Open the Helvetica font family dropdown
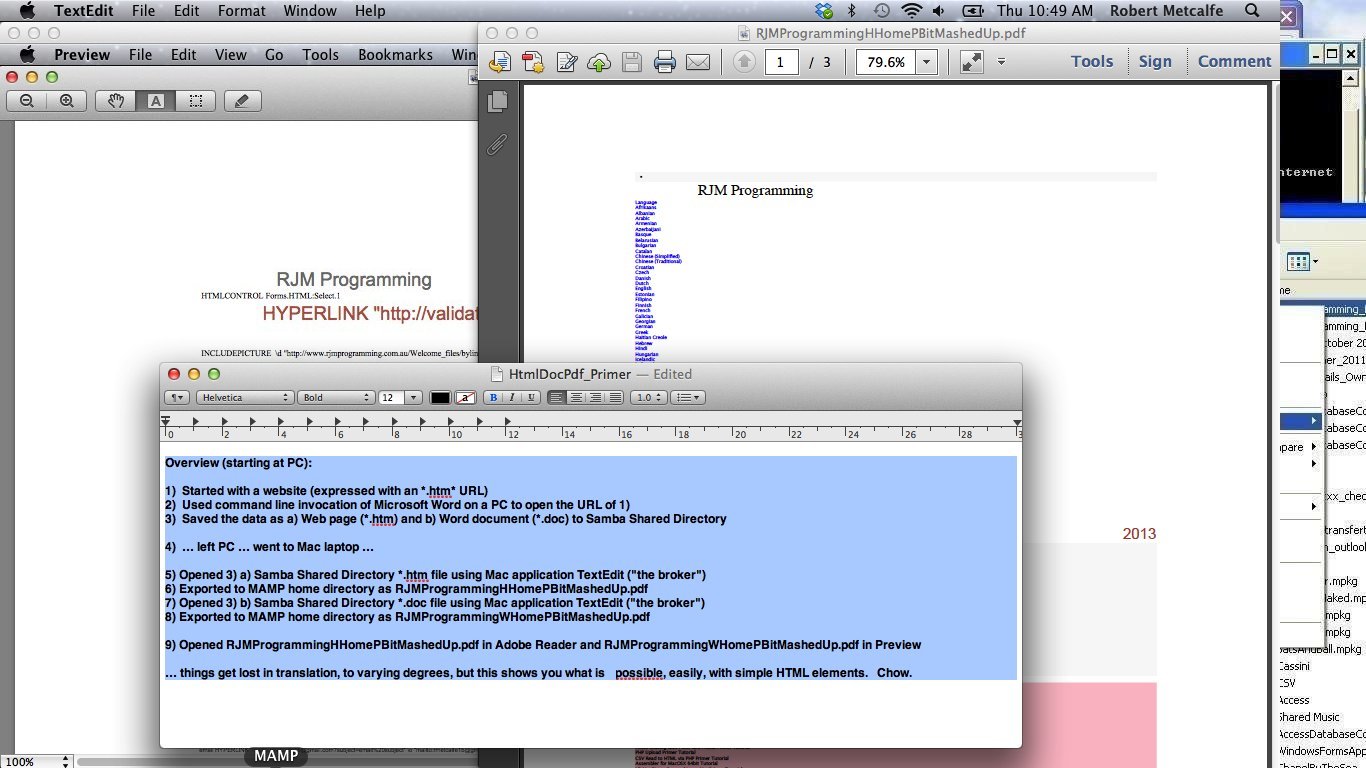The image size is (1366, 768). (245, 398)
